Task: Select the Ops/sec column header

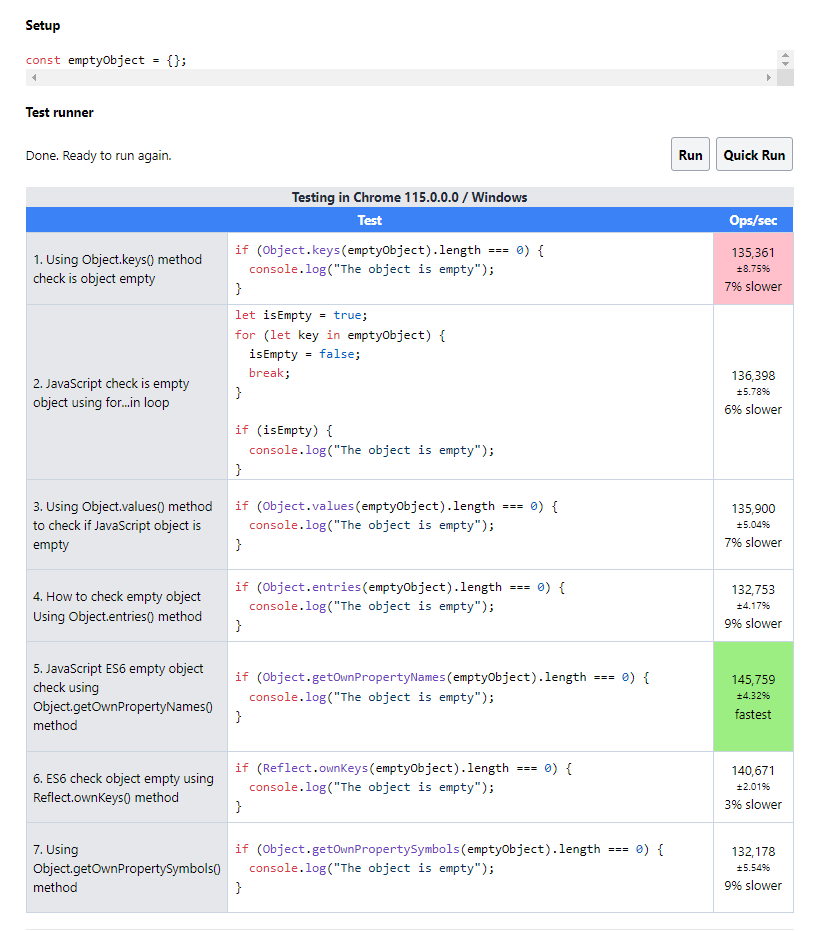Action: [752, 220]
